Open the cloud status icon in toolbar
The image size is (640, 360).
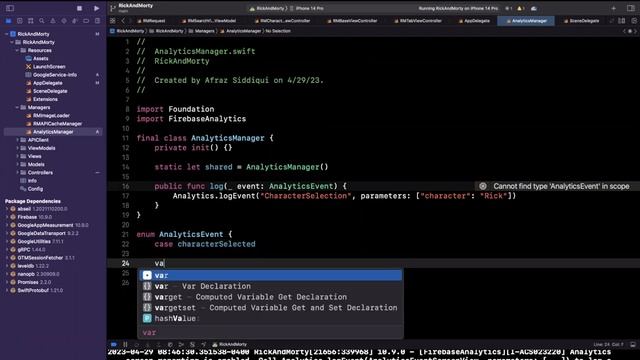tap(534, 8)
